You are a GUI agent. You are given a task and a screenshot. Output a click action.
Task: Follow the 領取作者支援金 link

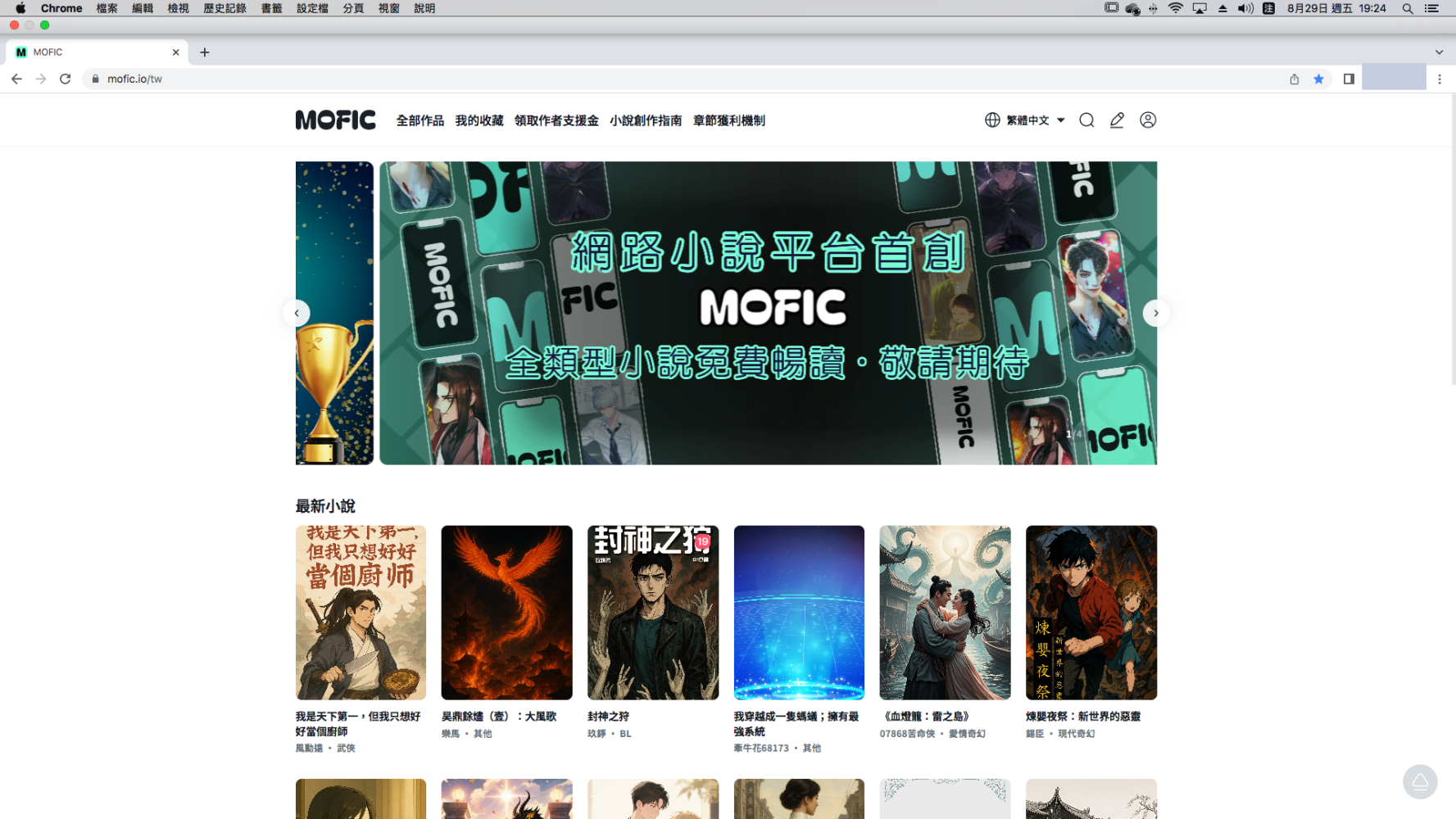tap(556, 120)
